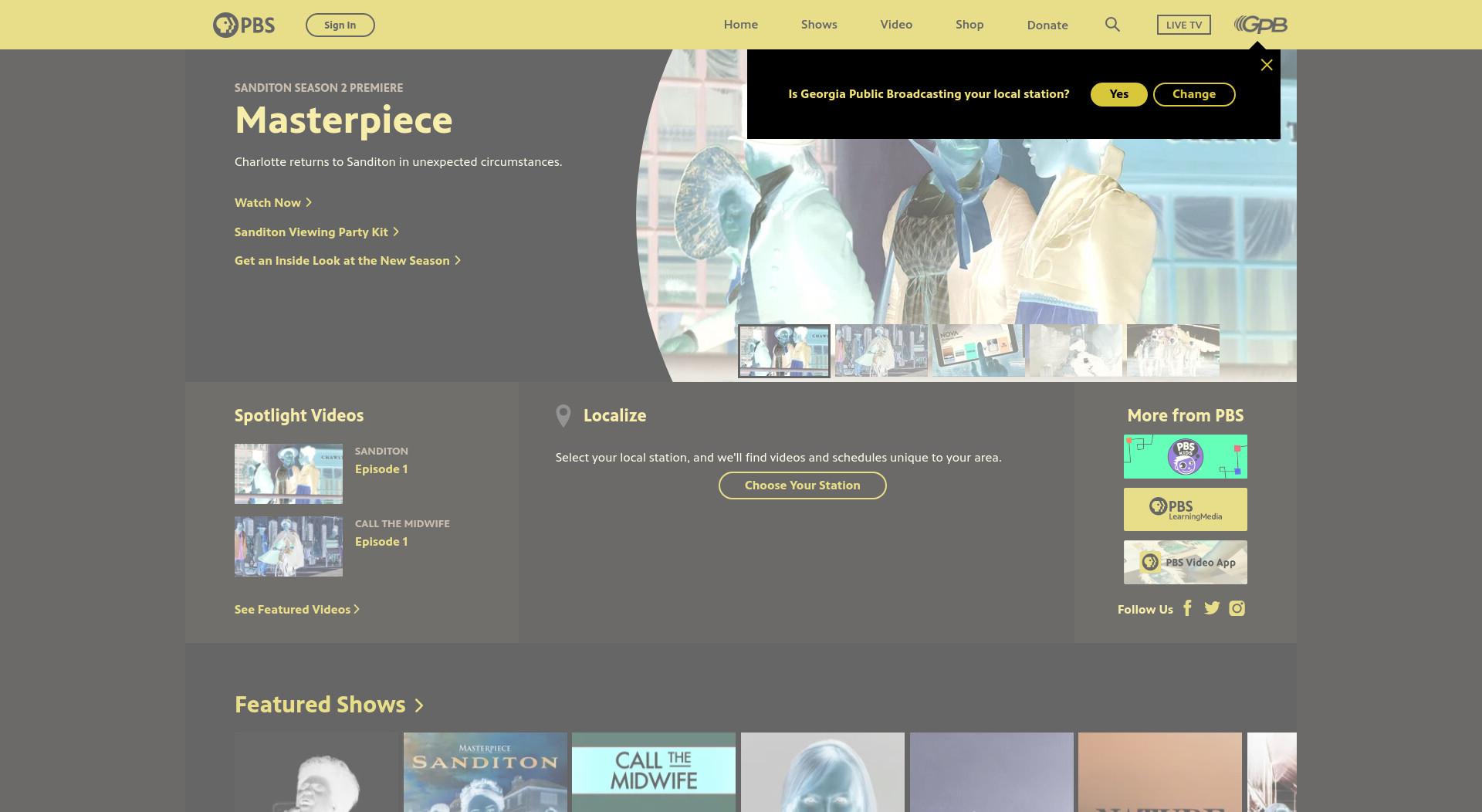1482x812 pixels.
Task: Follow the Watch Now link
Action: [273, 202]
